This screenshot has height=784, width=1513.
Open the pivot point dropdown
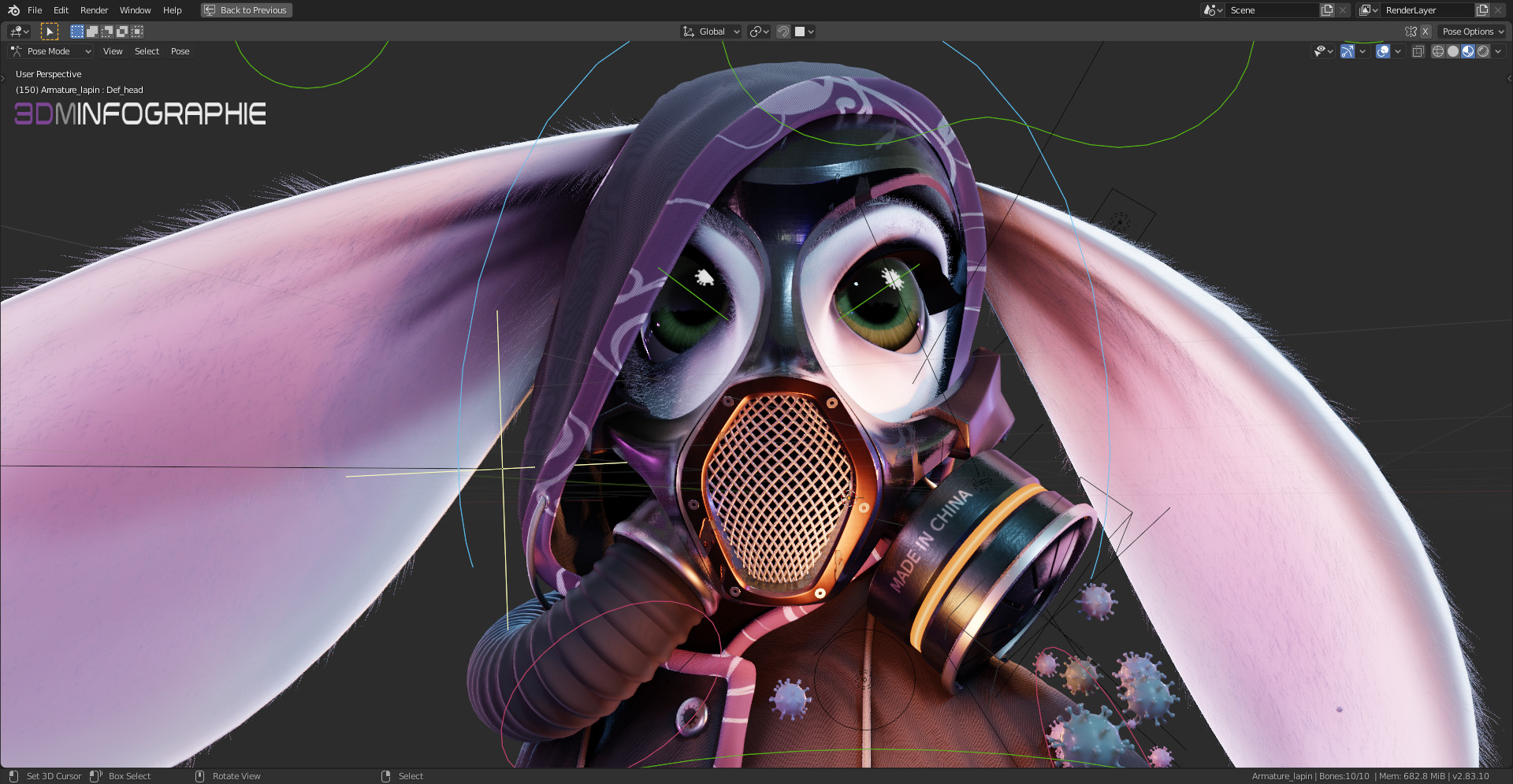click(759, 32)
